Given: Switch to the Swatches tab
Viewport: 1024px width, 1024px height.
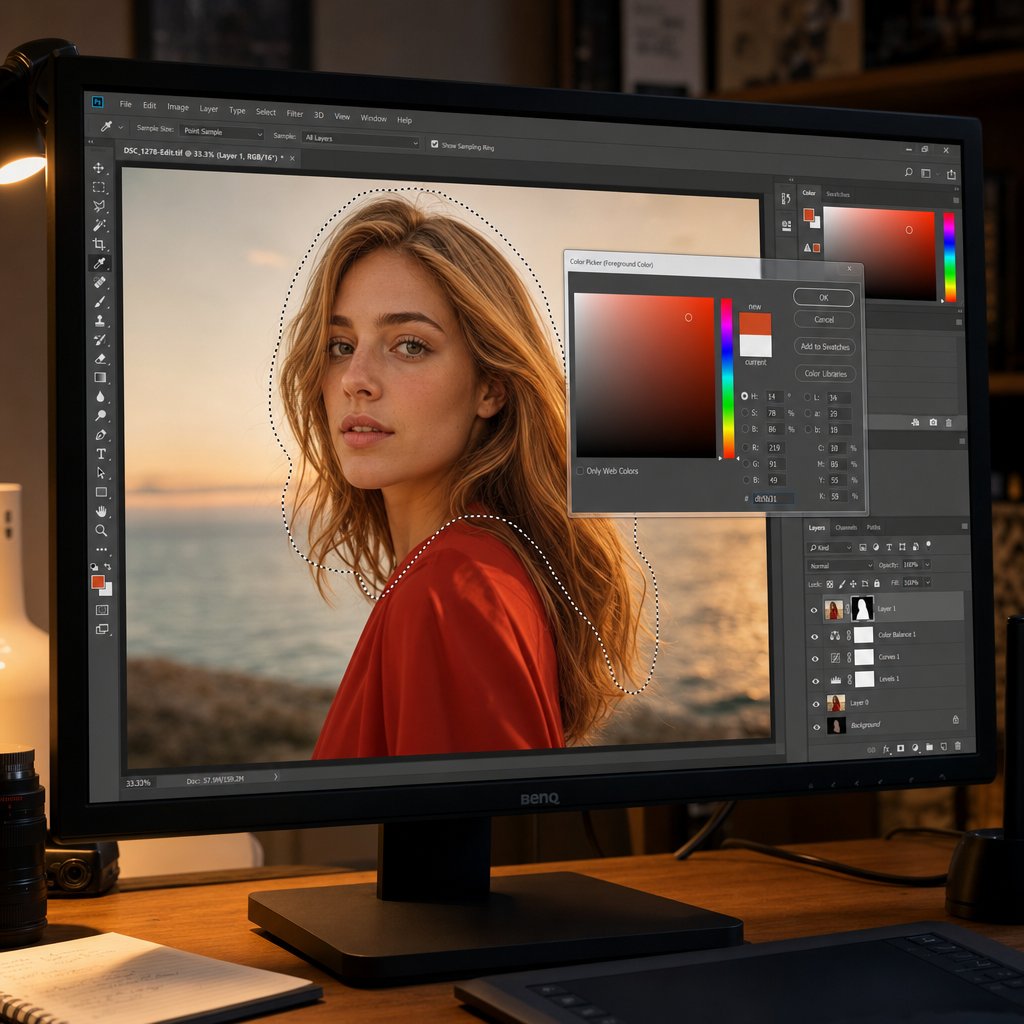Looking at the screenshot, I should coord(838,194).
